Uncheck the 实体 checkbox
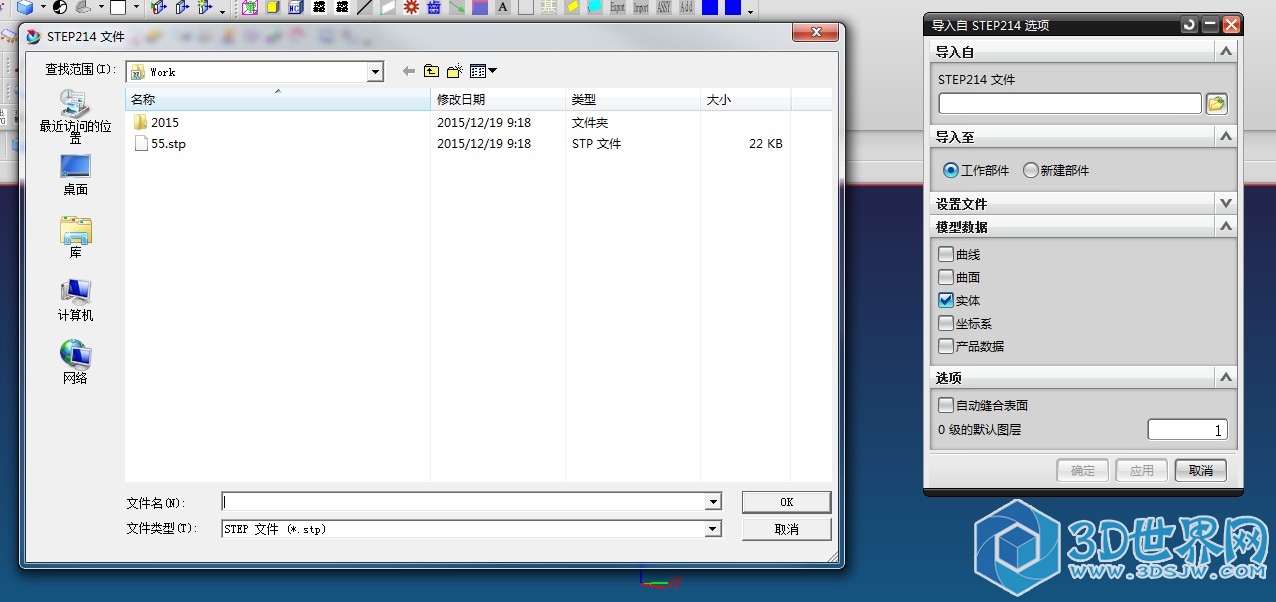Screen dimensions: 1276x602 point(946,300)
